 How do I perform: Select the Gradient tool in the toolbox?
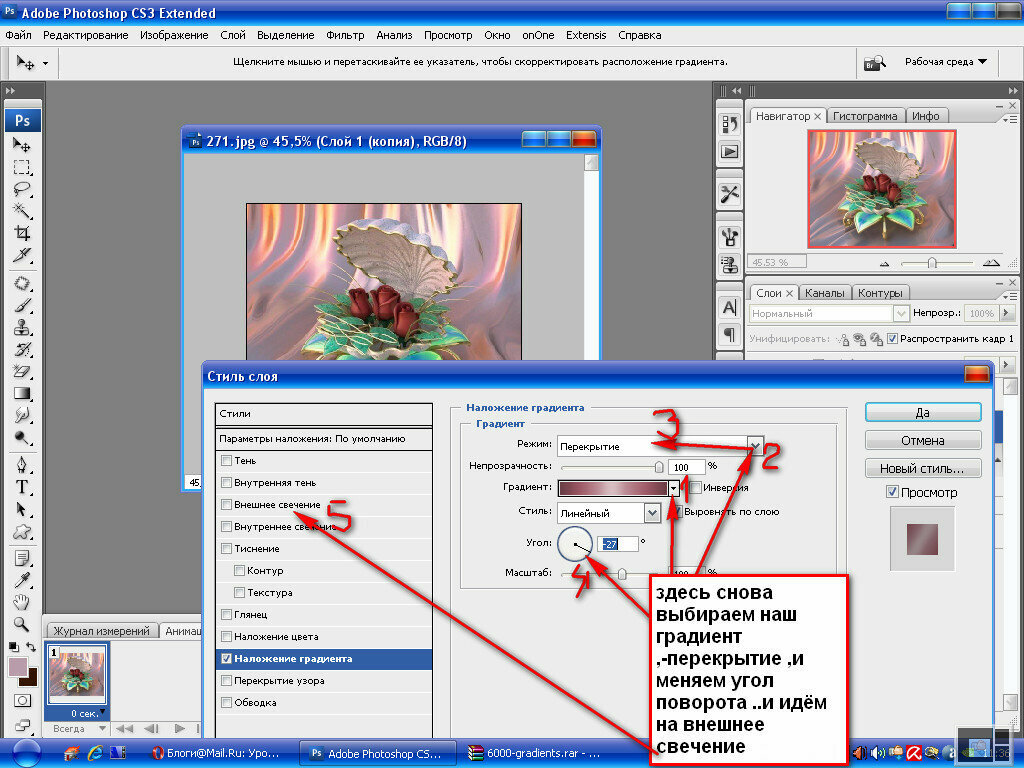[x=22, y=393]
